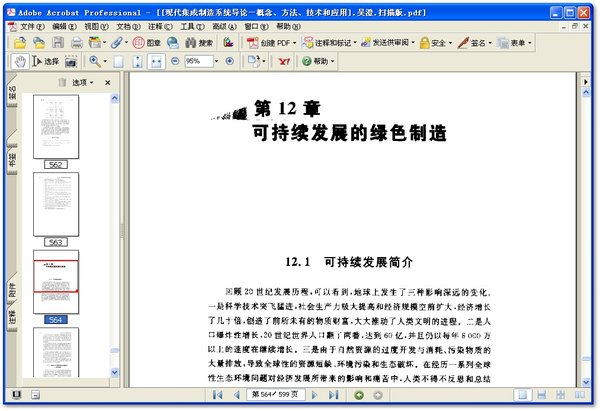Click the Open file folder icon
Image resolution: width=600 pixels, height=411 pixels.
tap(20, 42)
